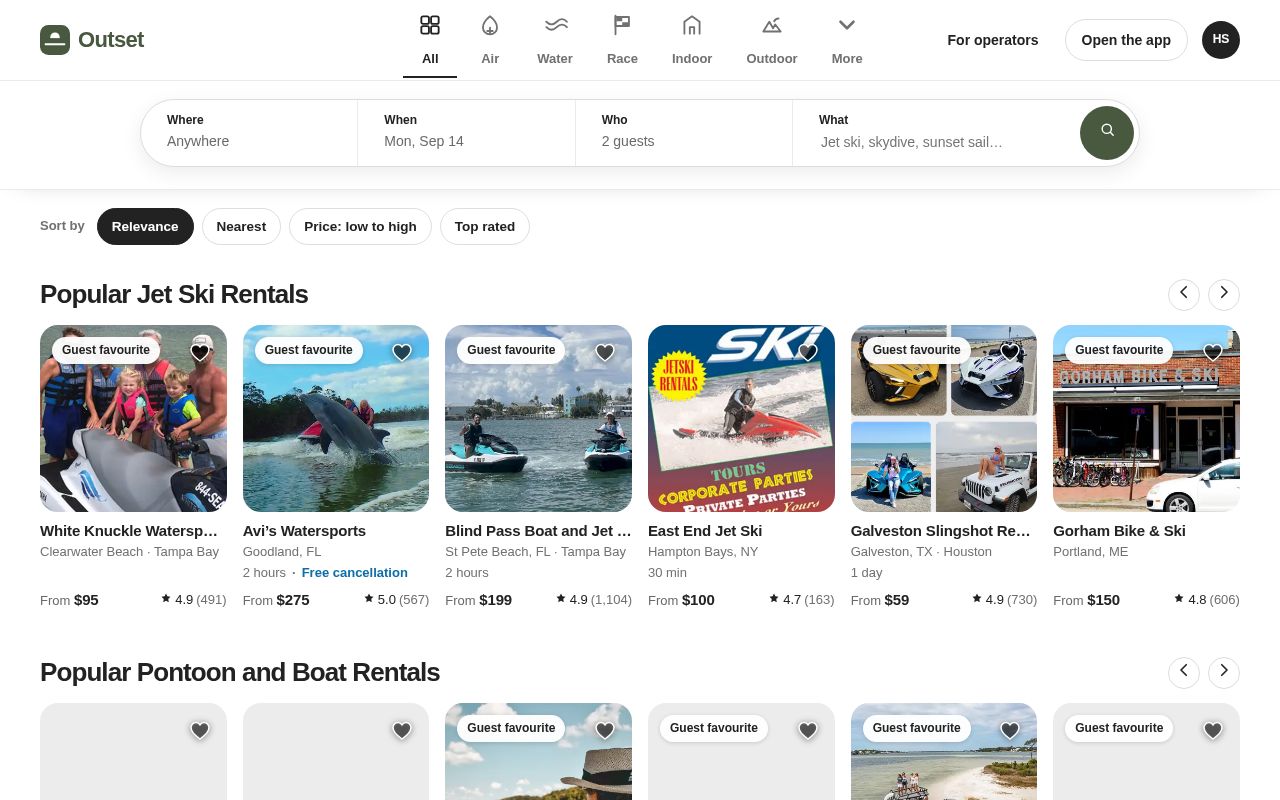Favorite Blind Pass Boat listing heart icon
The height and width of the screenshot is (800, 1280).
(x=605, y=352)
